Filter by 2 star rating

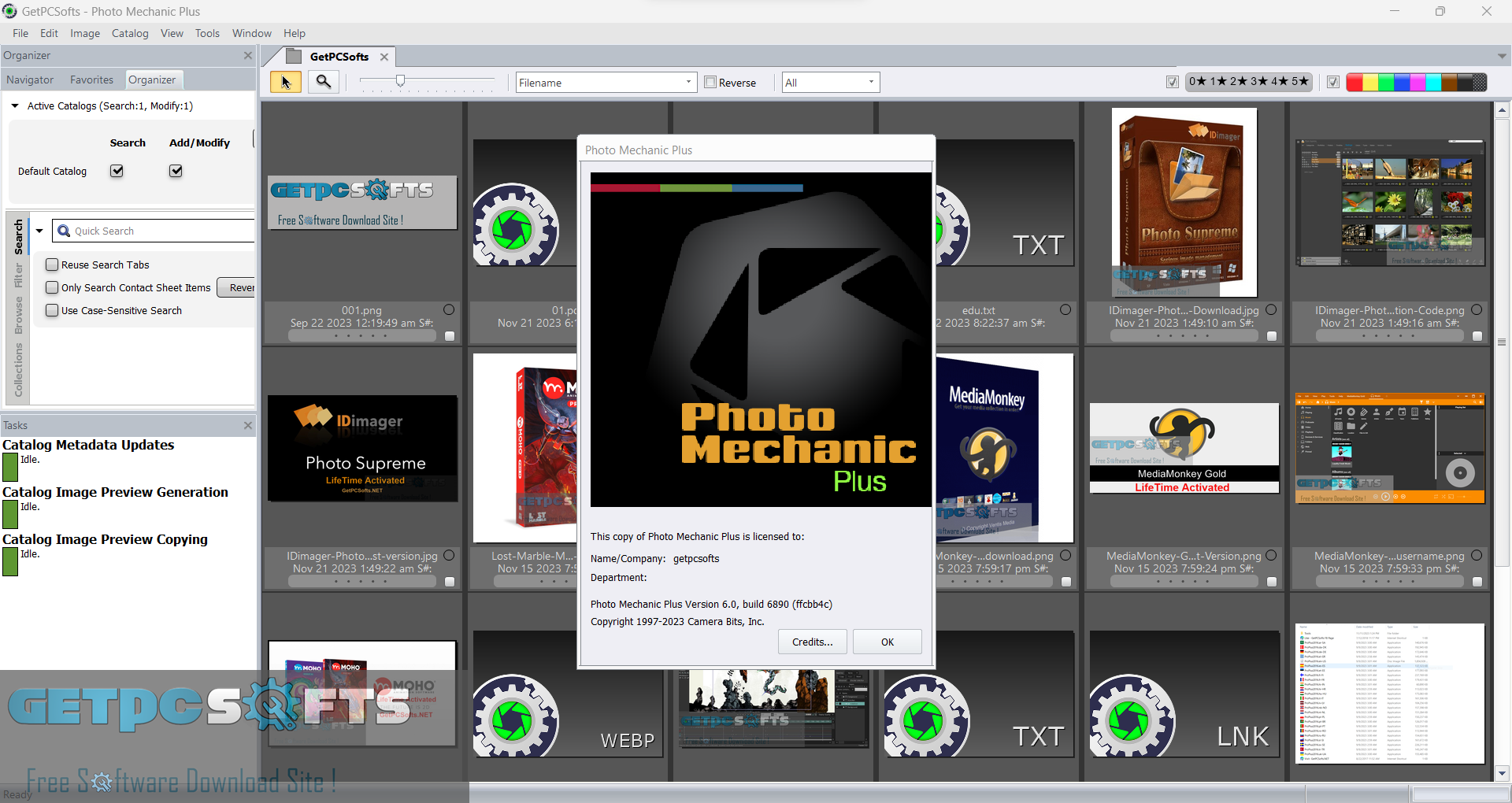[1239, 81]
